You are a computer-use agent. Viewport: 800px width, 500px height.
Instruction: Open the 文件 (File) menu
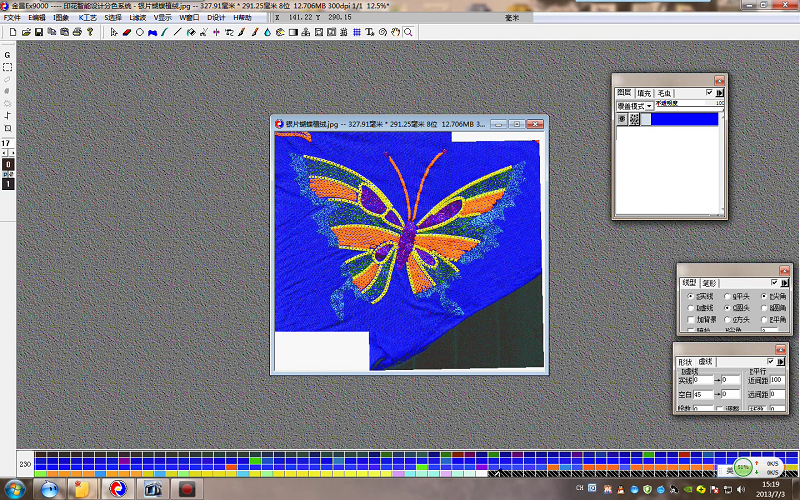pos(12,17)
